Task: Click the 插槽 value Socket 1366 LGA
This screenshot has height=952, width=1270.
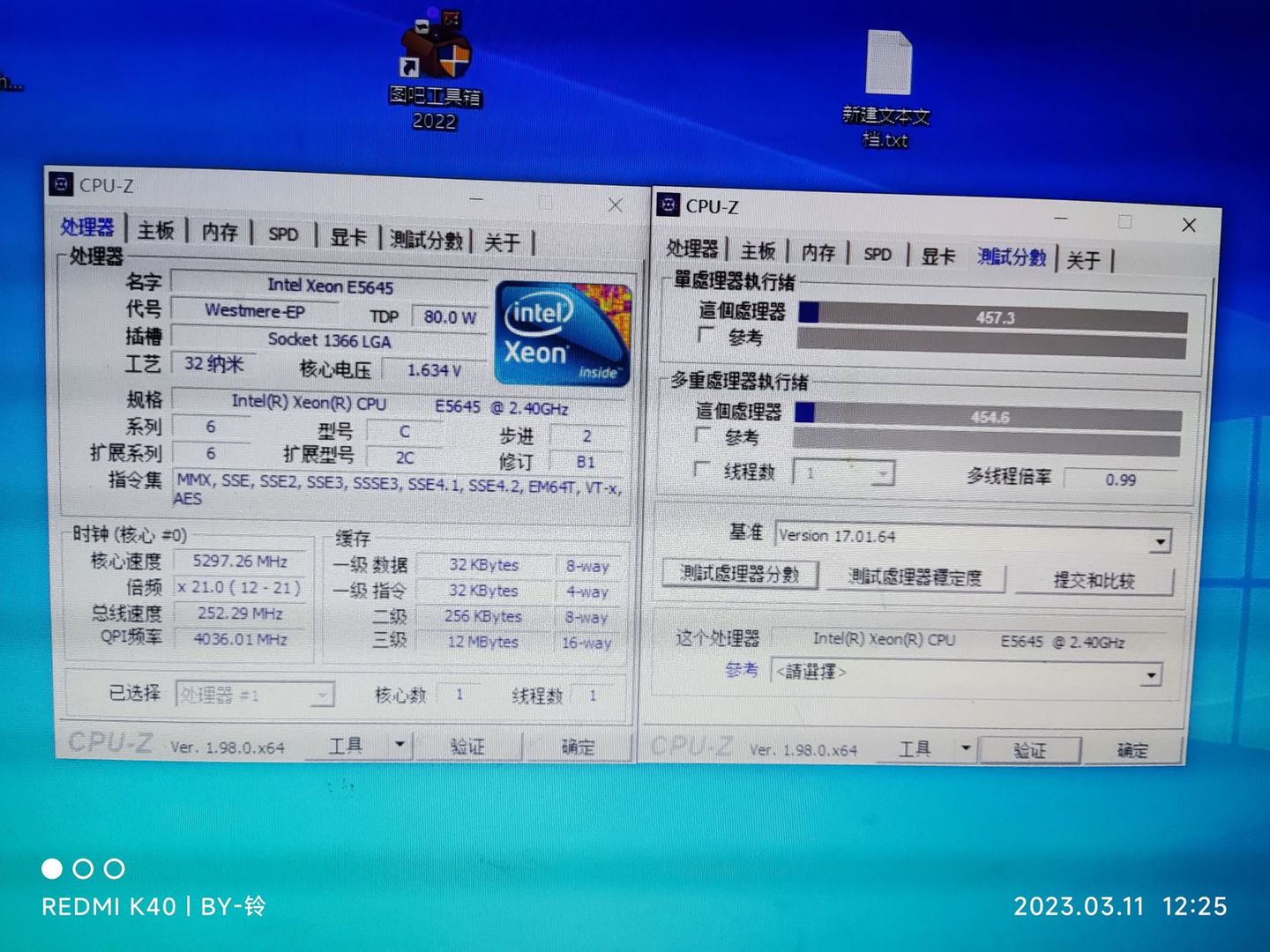Action: (329, 340)
